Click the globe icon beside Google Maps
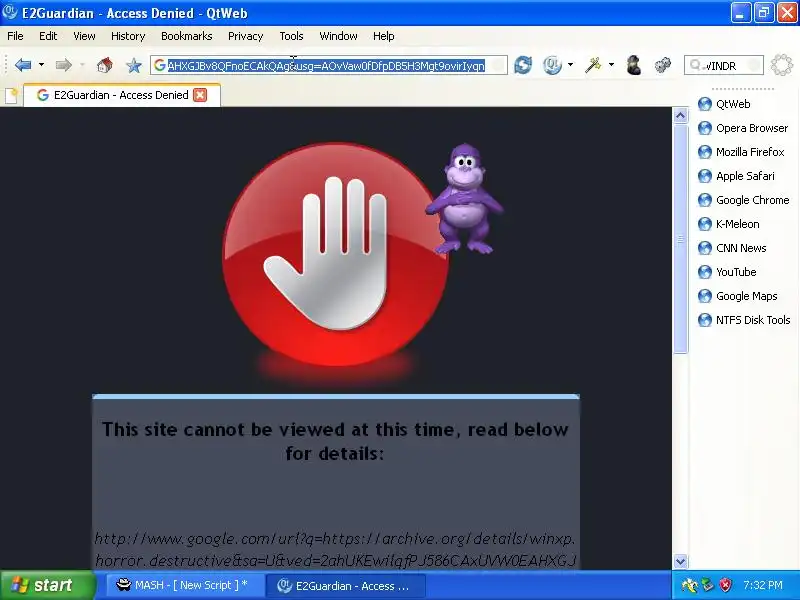The image size is (800, 600). (705, 296)
